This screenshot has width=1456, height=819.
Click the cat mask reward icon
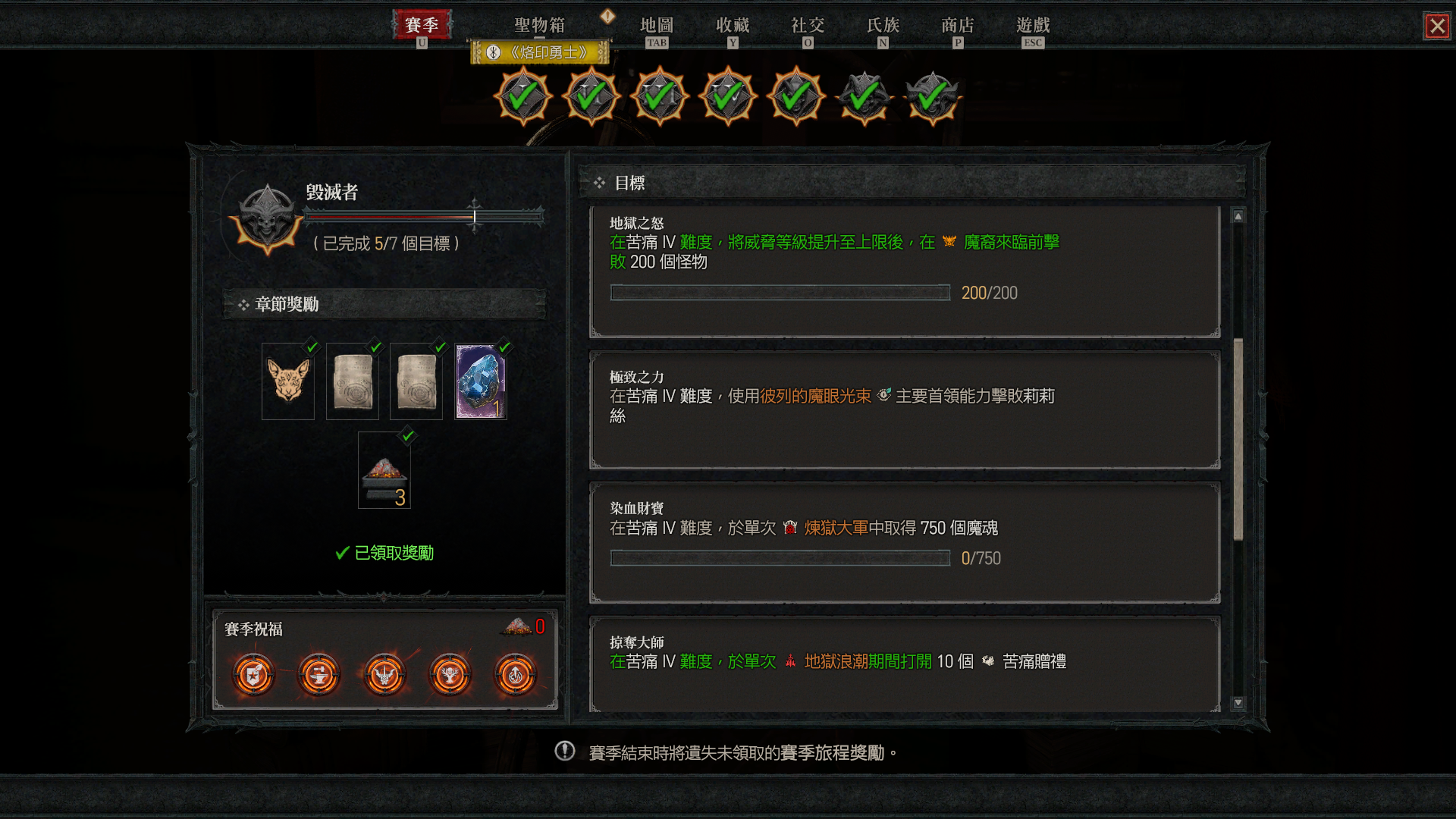click(288, 381)
